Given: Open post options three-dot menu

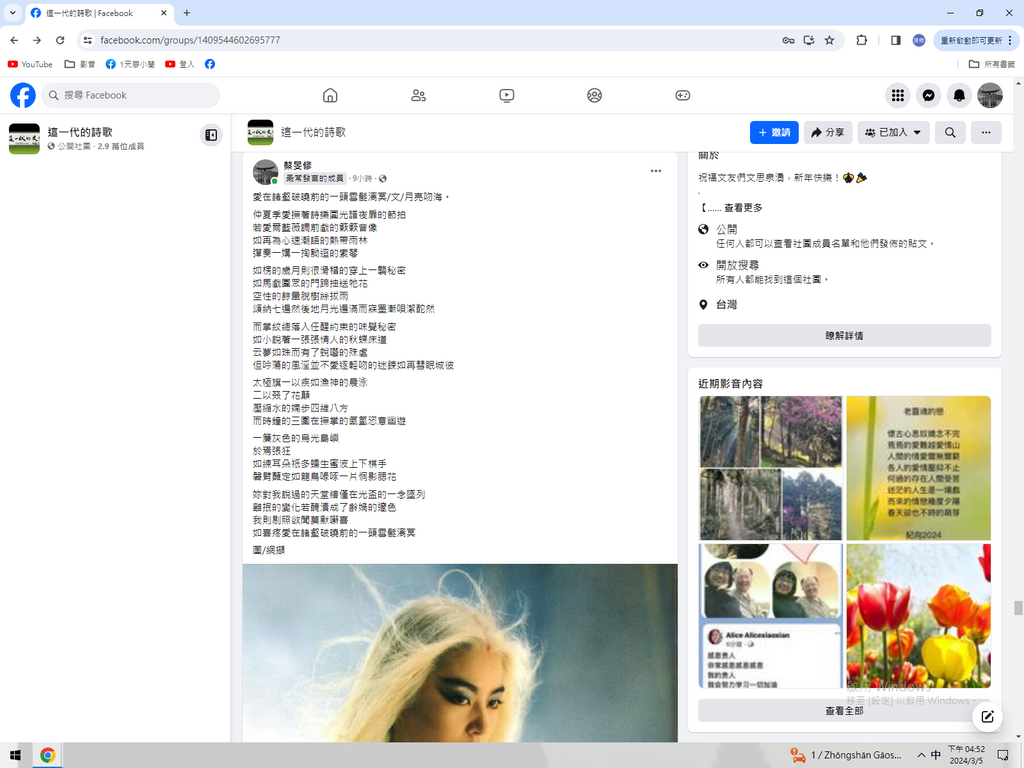Looking at the screenshot, I should coord(656,171).
